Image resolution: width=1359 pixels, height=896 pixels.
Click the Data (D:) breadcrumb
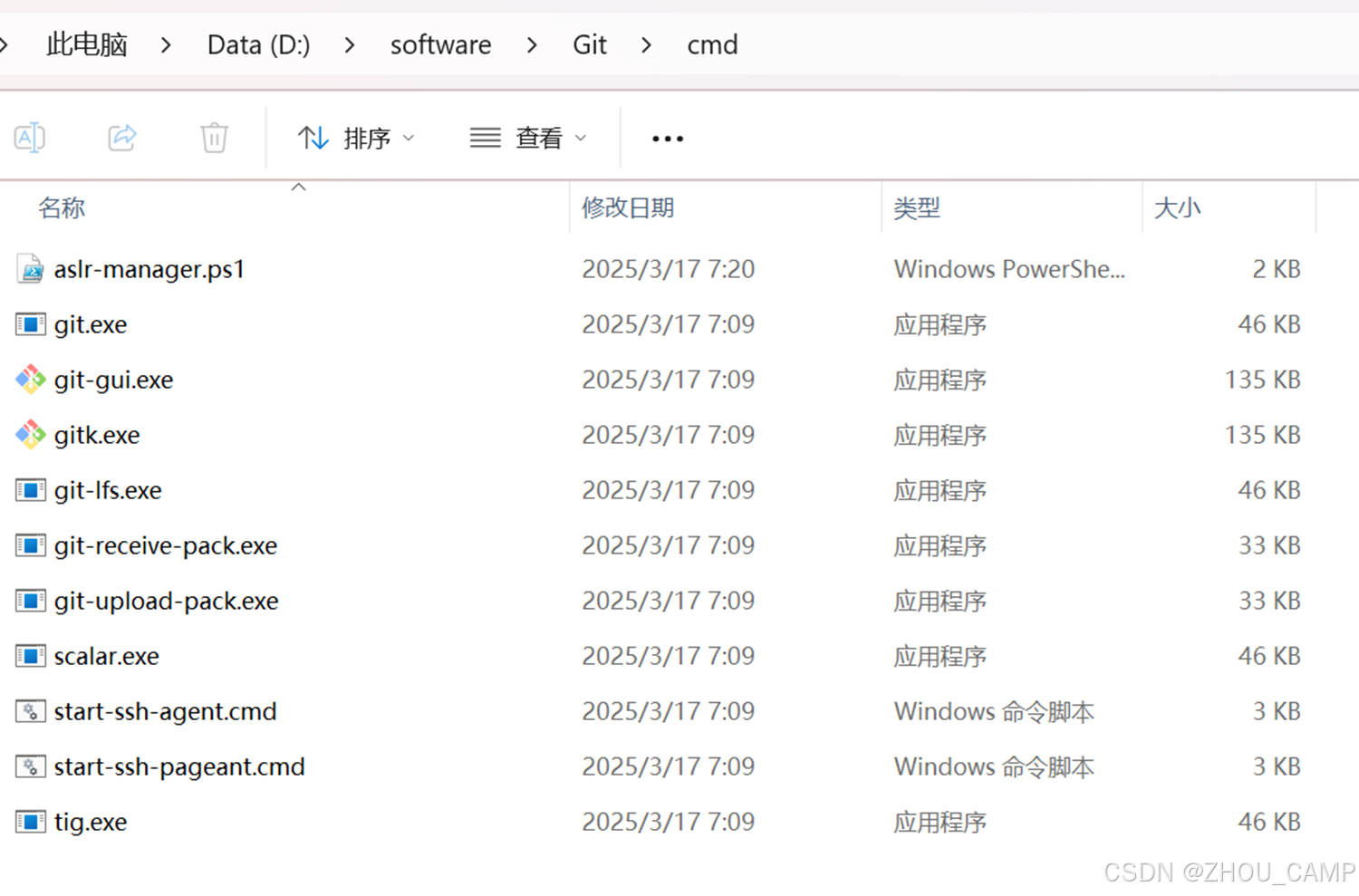click(x=258, y=44)
